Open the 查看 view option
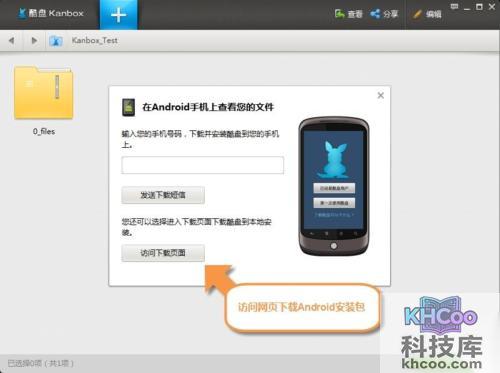This screenshot has width=500, height=373. point(348,14)
